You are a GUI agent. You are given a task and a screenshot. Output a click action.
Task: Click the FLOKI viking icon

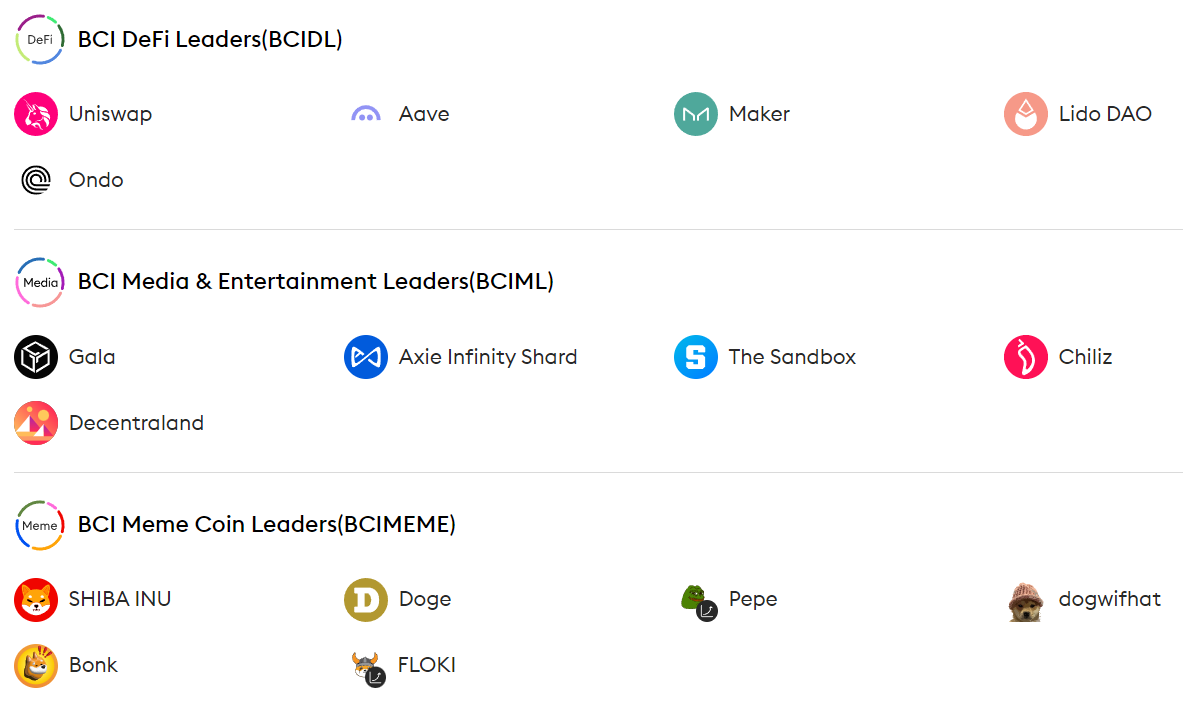tap(366, 665)
